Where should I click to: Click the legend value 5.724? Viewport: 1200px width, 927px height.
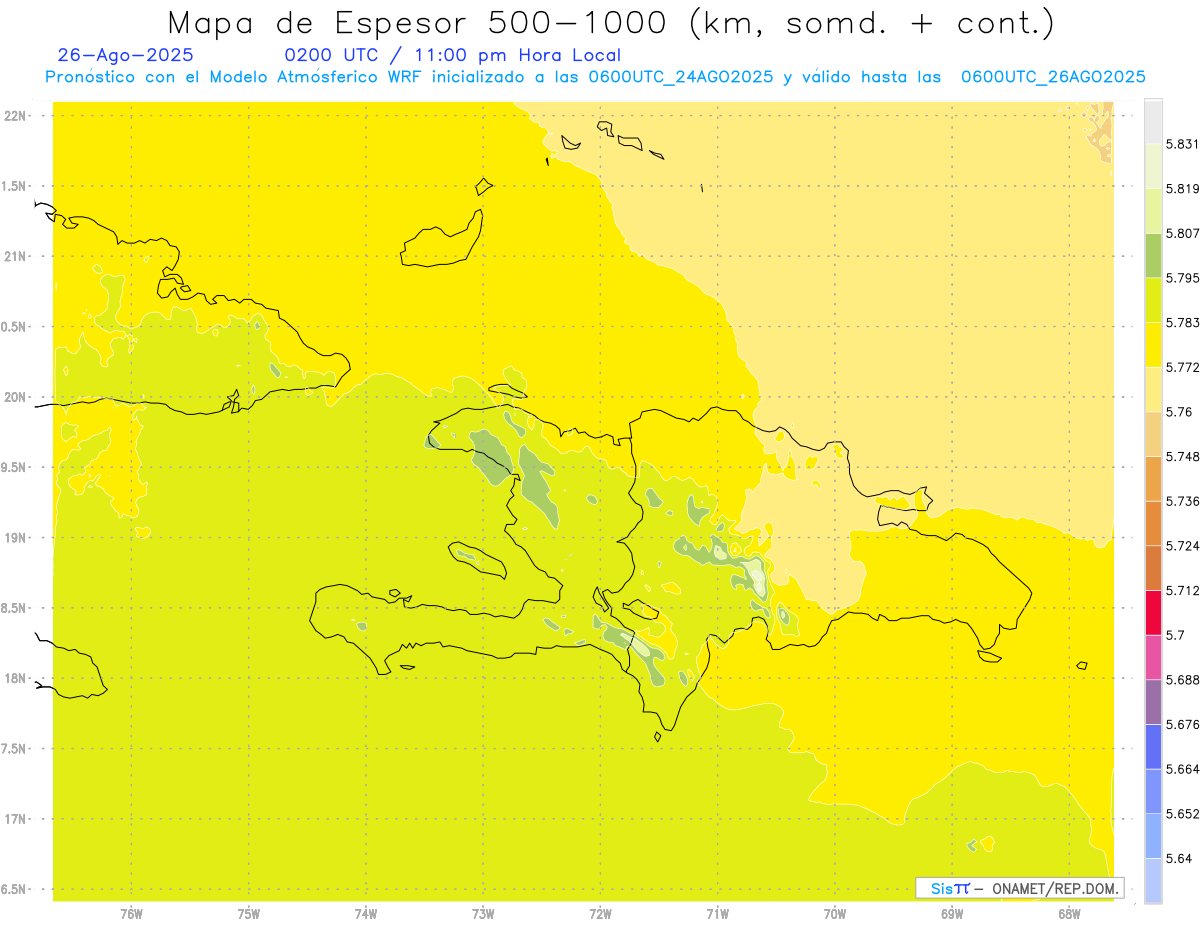[1182, 546]
